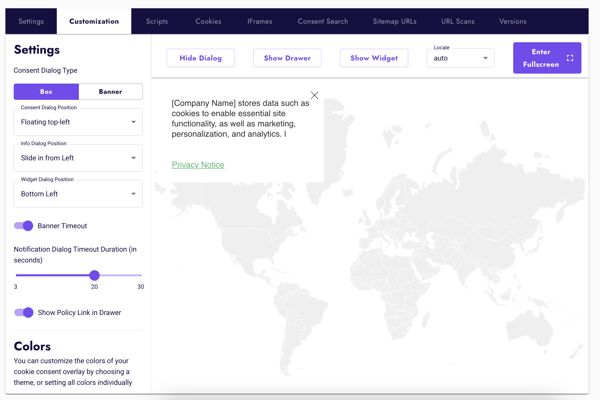600x400 pixels.
Task: Disable Show Policy Link in Drawer
Action: click(24, 312)
